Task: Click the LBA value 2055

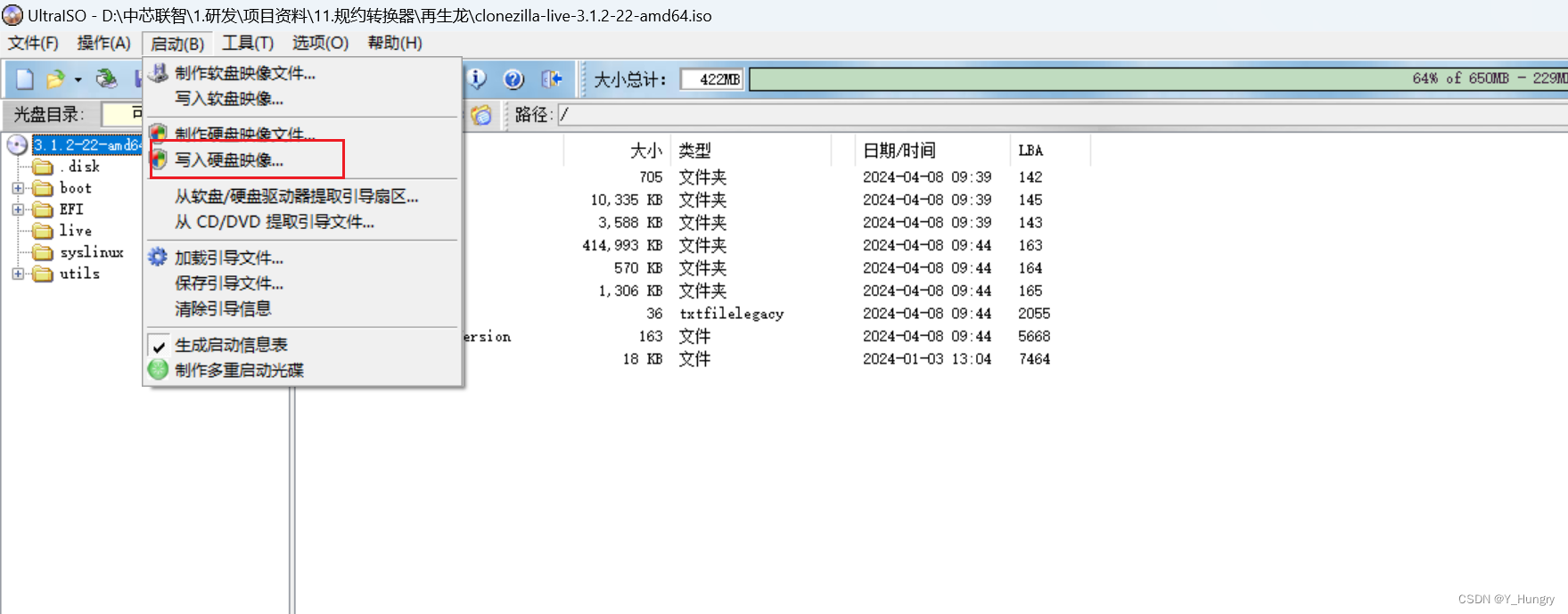Action: tap(1034, 314)
